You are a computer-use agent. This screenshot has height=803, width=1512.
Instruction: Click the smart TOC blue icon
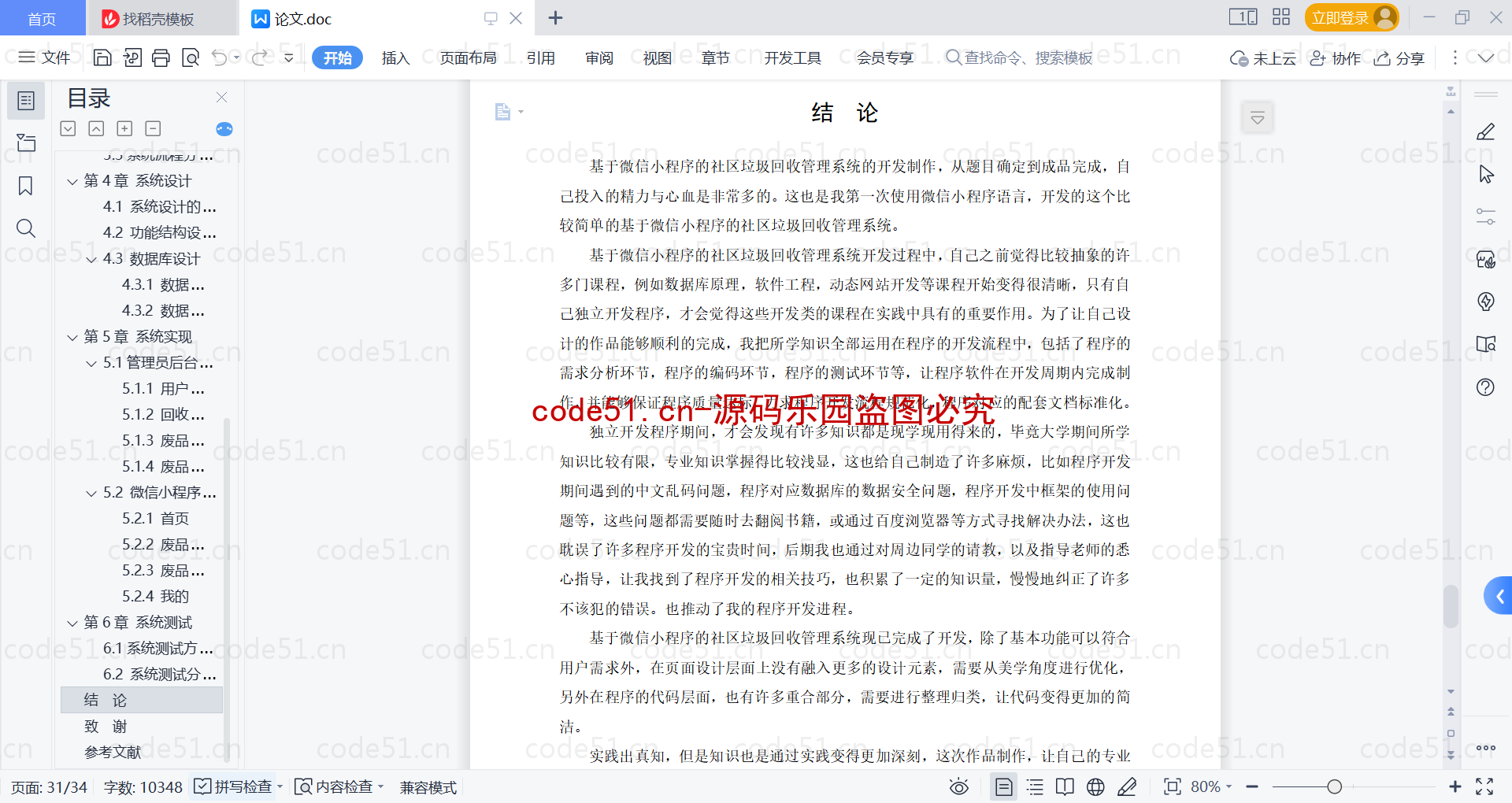pyautogui.click(x=224, y=129)
